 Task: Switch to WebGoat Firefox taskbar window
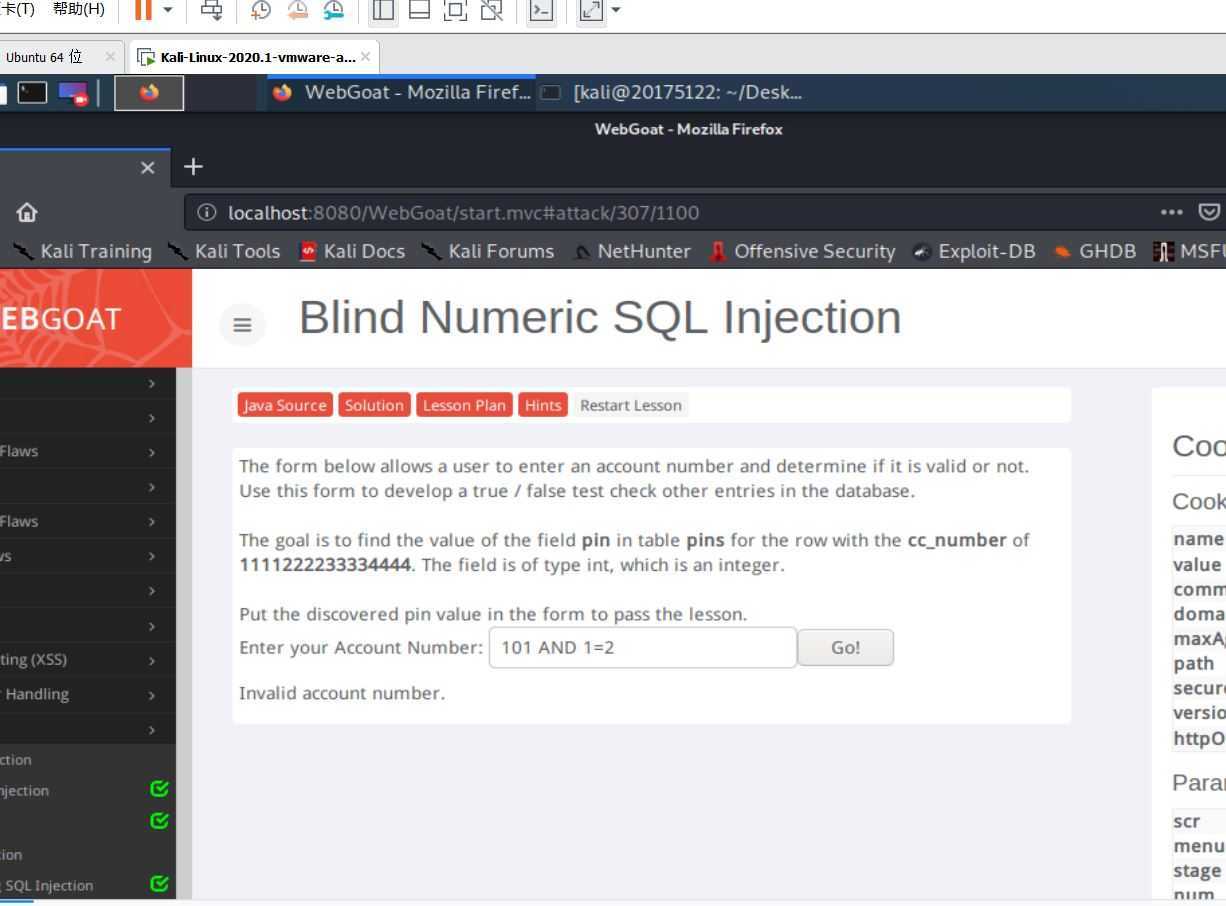pyautogui.click(x=401, y=93)
